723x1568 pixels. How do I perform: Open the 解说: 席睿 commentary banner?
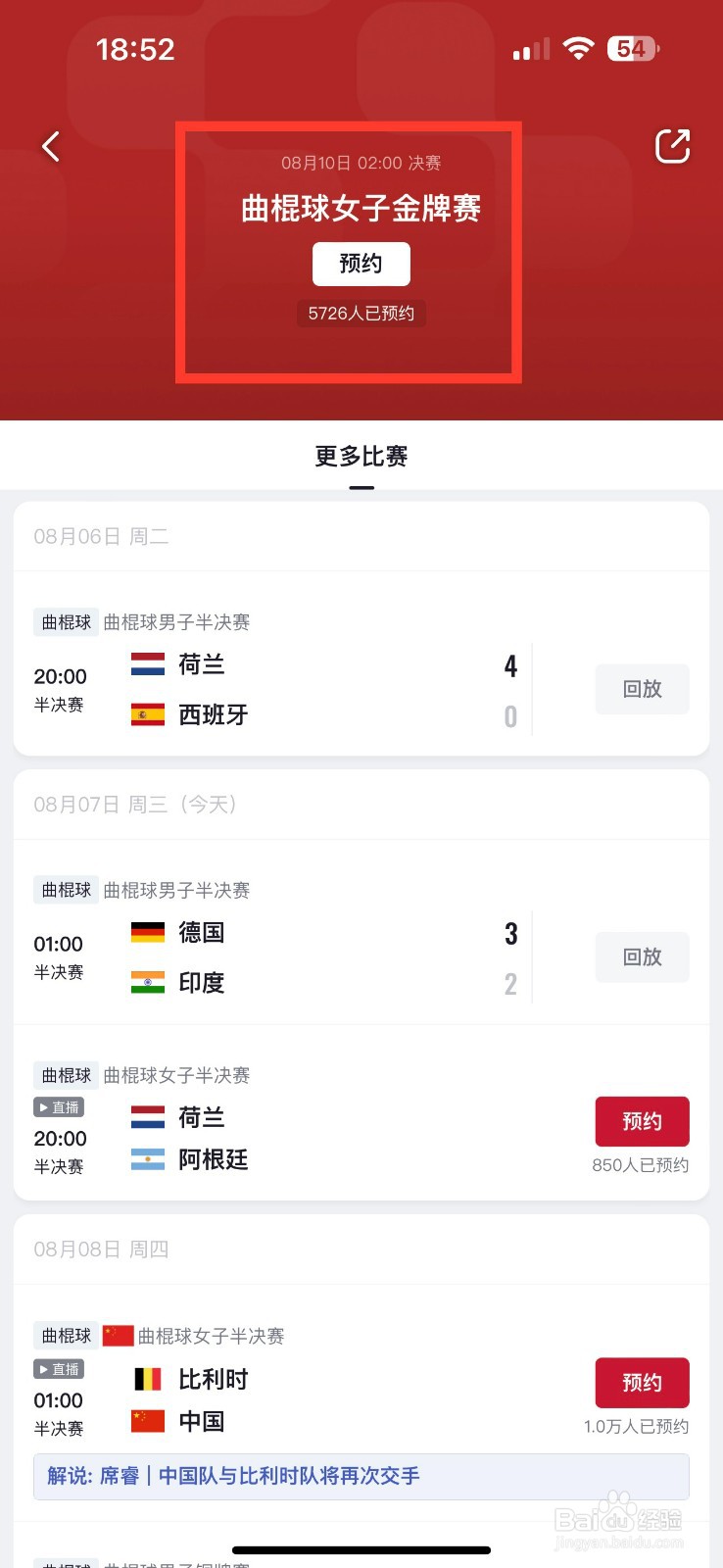point(361,1476)
